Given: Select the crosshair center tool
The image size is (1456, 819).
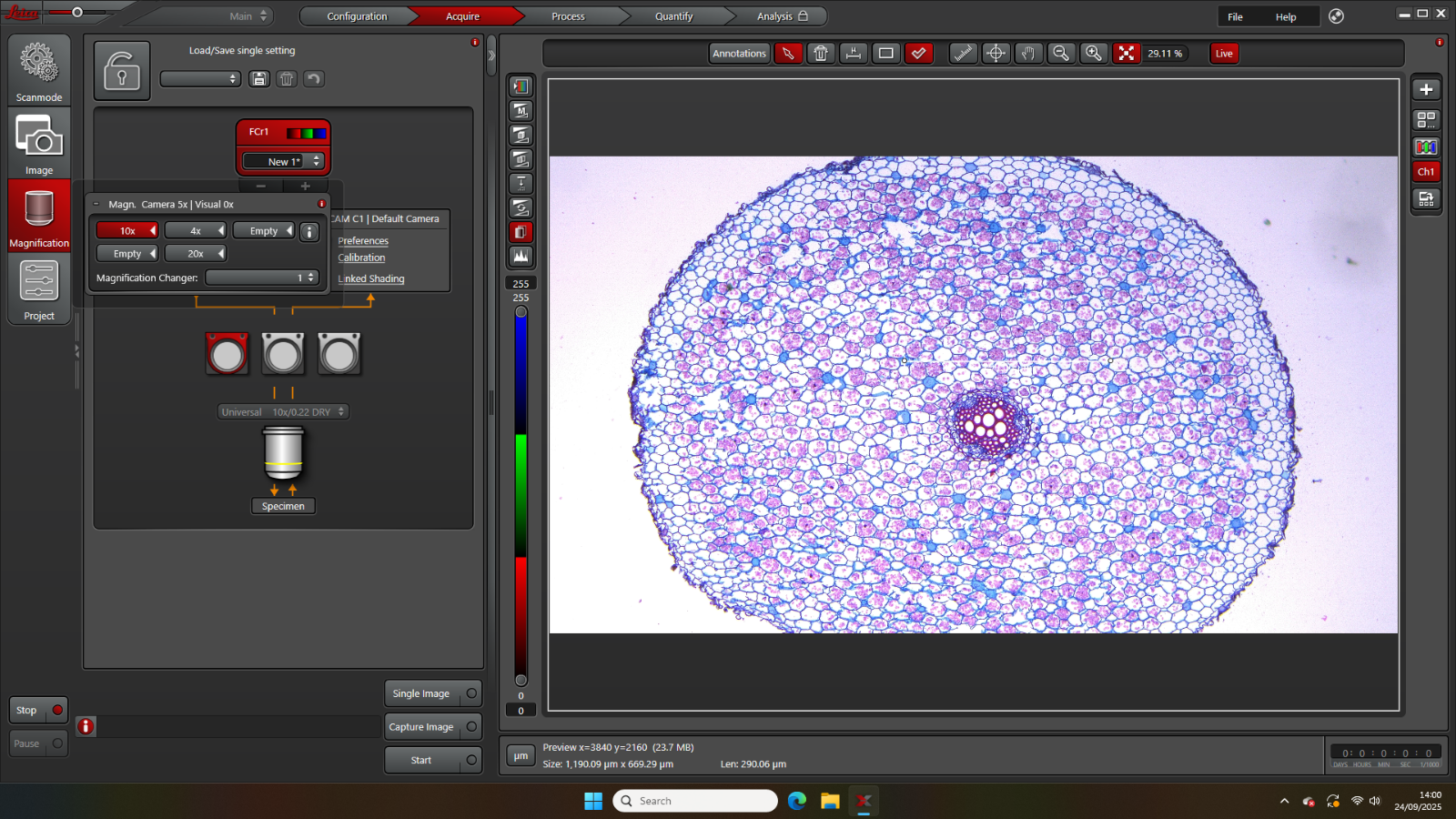Looking at the screenshot, I should click(x=996, y=54).
